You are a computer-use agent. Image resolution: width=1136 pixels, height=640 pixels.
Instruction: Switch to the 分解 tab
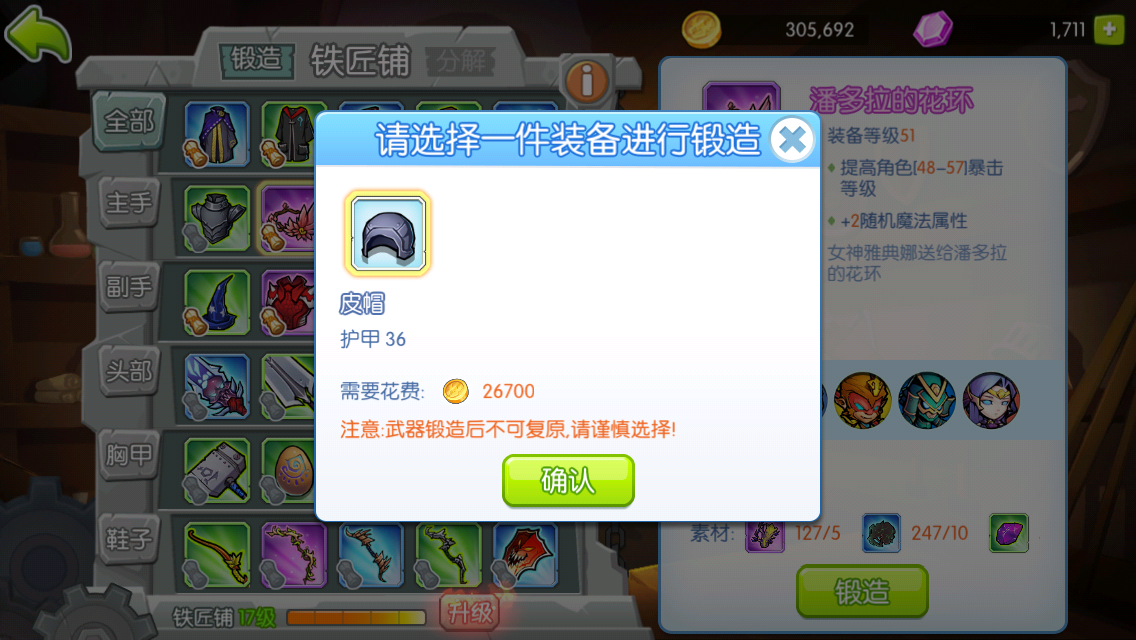[x=461, y=61]
